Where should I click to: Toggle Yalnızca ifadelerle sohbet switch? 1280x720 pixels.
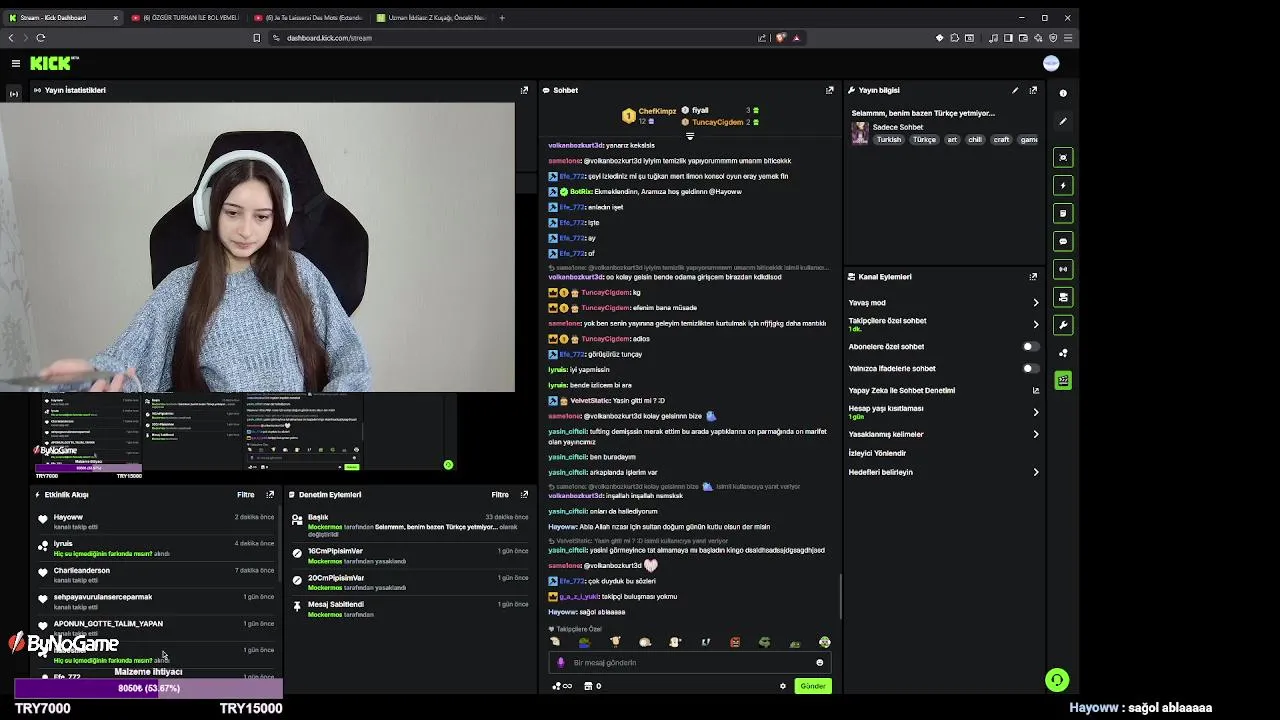tap(1030, 368)
